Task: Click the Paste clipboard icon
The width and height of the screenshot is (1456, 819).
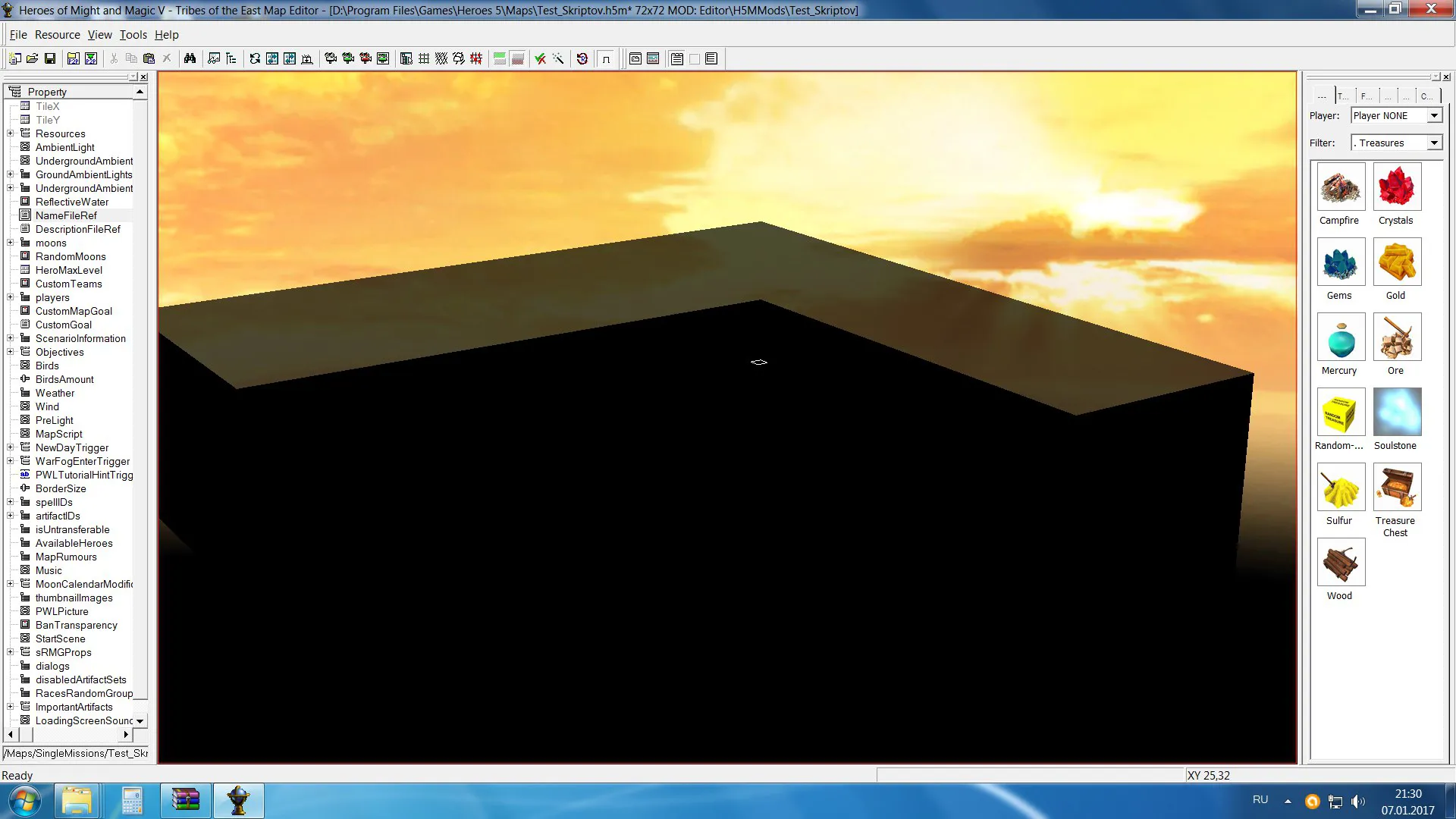Action: coord(149,58)
